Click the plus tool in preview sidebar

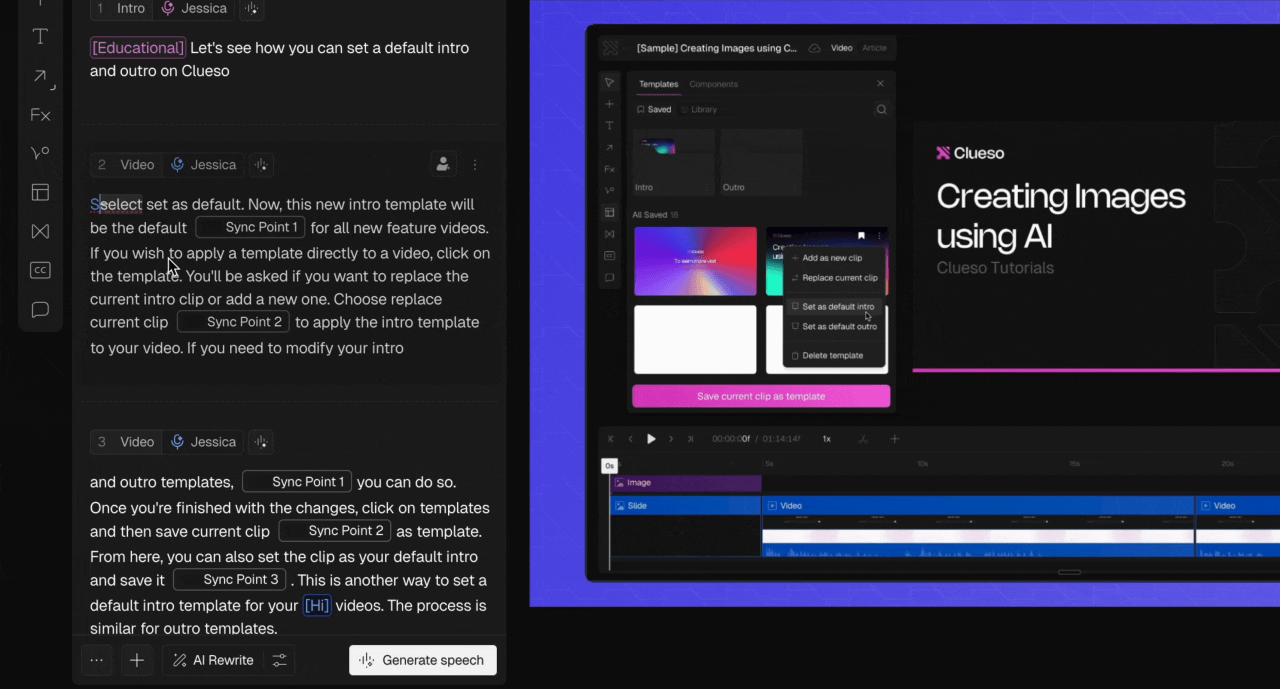(609, 104)
